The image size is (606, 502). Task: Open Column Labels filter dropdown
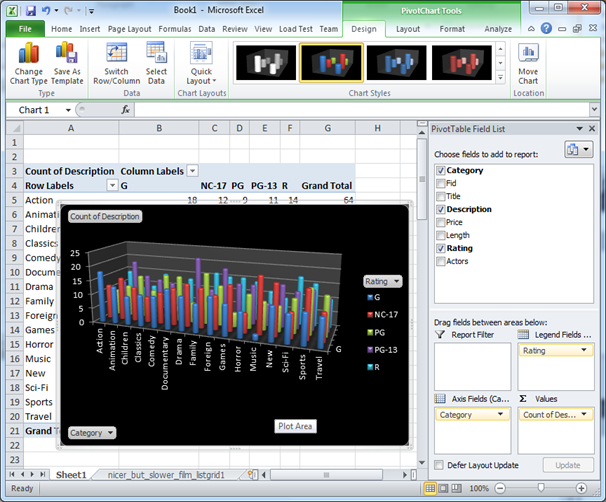(192, 171)
